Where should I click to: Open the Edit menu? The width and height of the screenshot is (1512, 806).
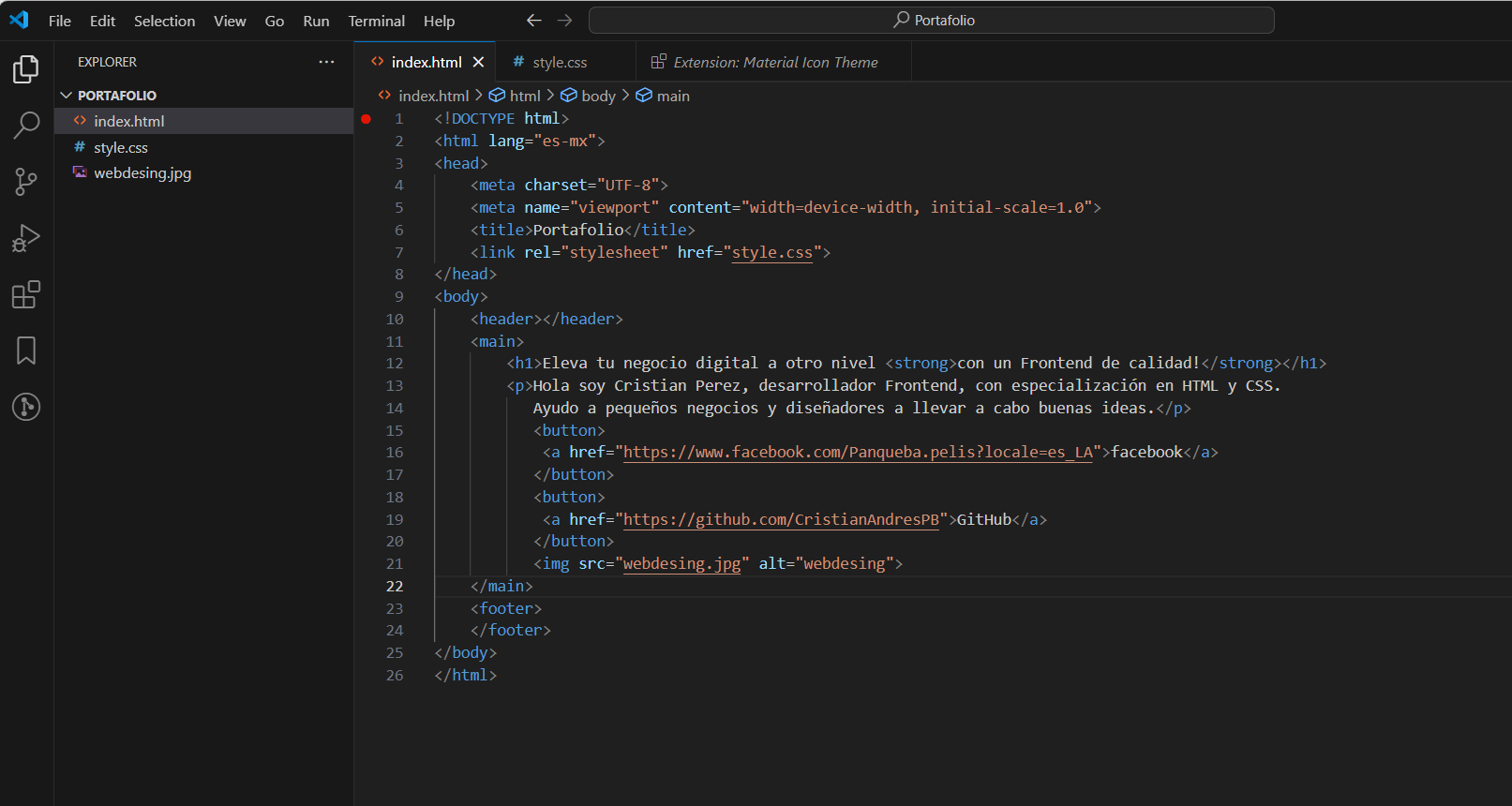click(x=102, y=21)
